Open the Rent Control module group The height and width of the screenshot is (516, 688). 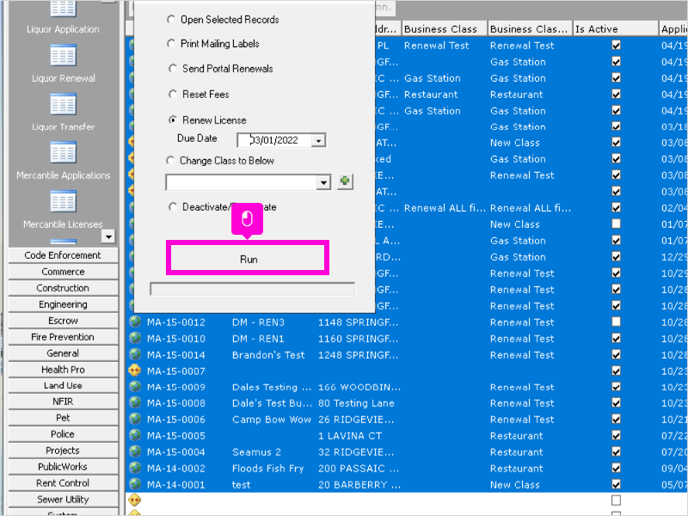pyautogui.click(x=63, y=483)
